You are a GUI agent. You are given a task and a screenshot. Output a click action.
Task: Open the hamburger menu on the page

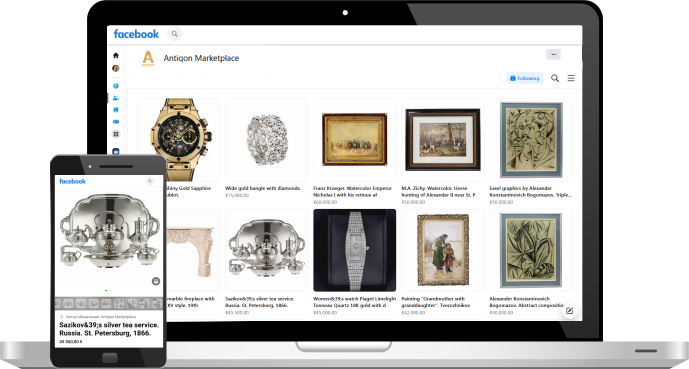pos(571,78)
